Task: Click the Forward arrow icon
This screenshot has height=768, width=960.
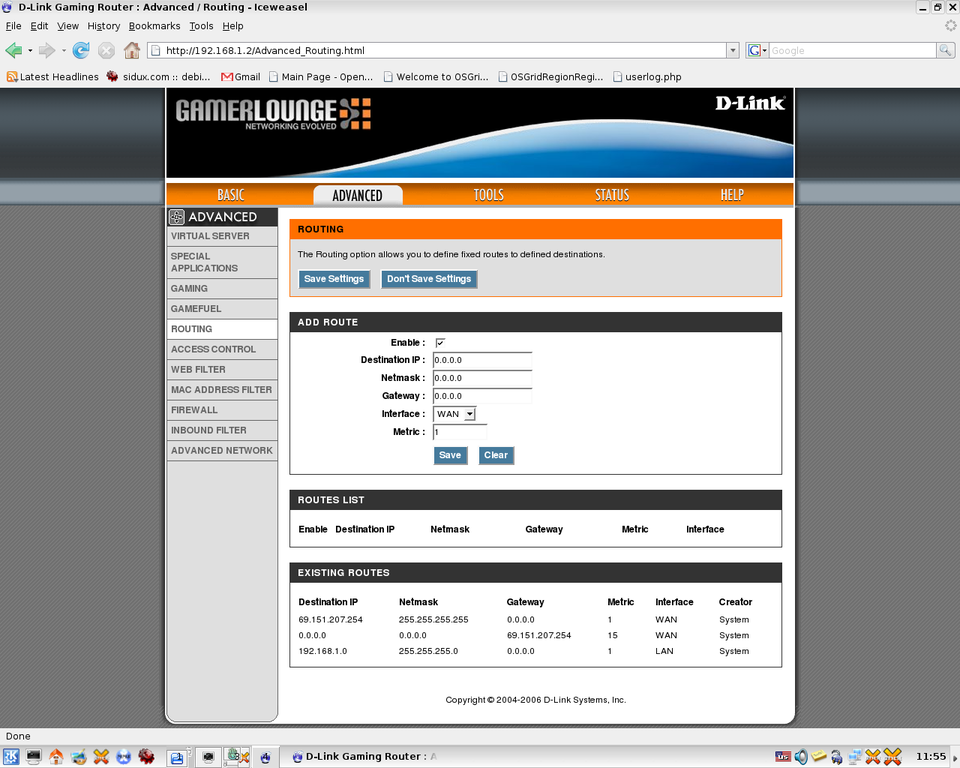Action: [x=46, y=50]
